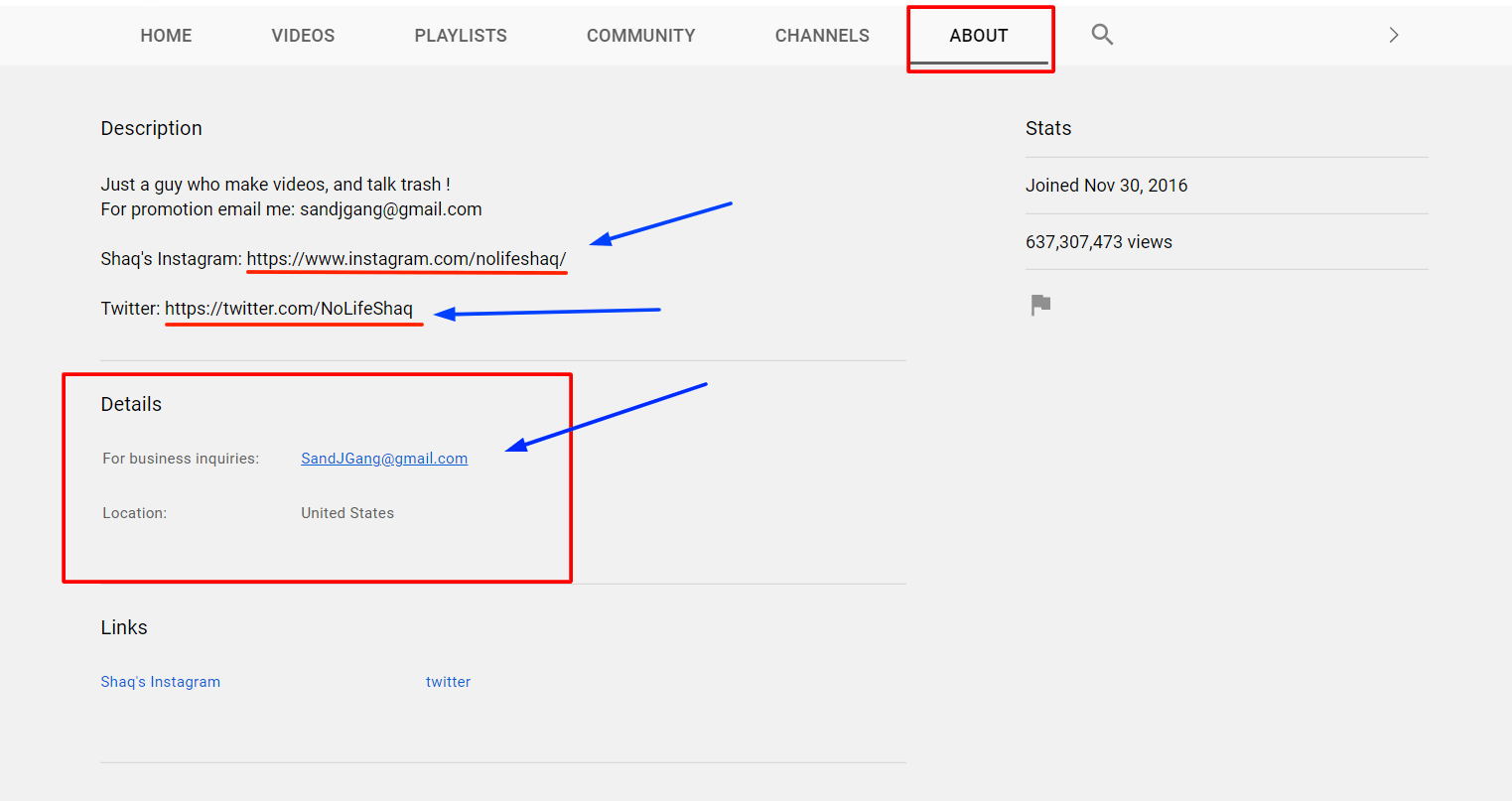
Task: Select the ABOUT tab
Action: (x=979, y=35)
